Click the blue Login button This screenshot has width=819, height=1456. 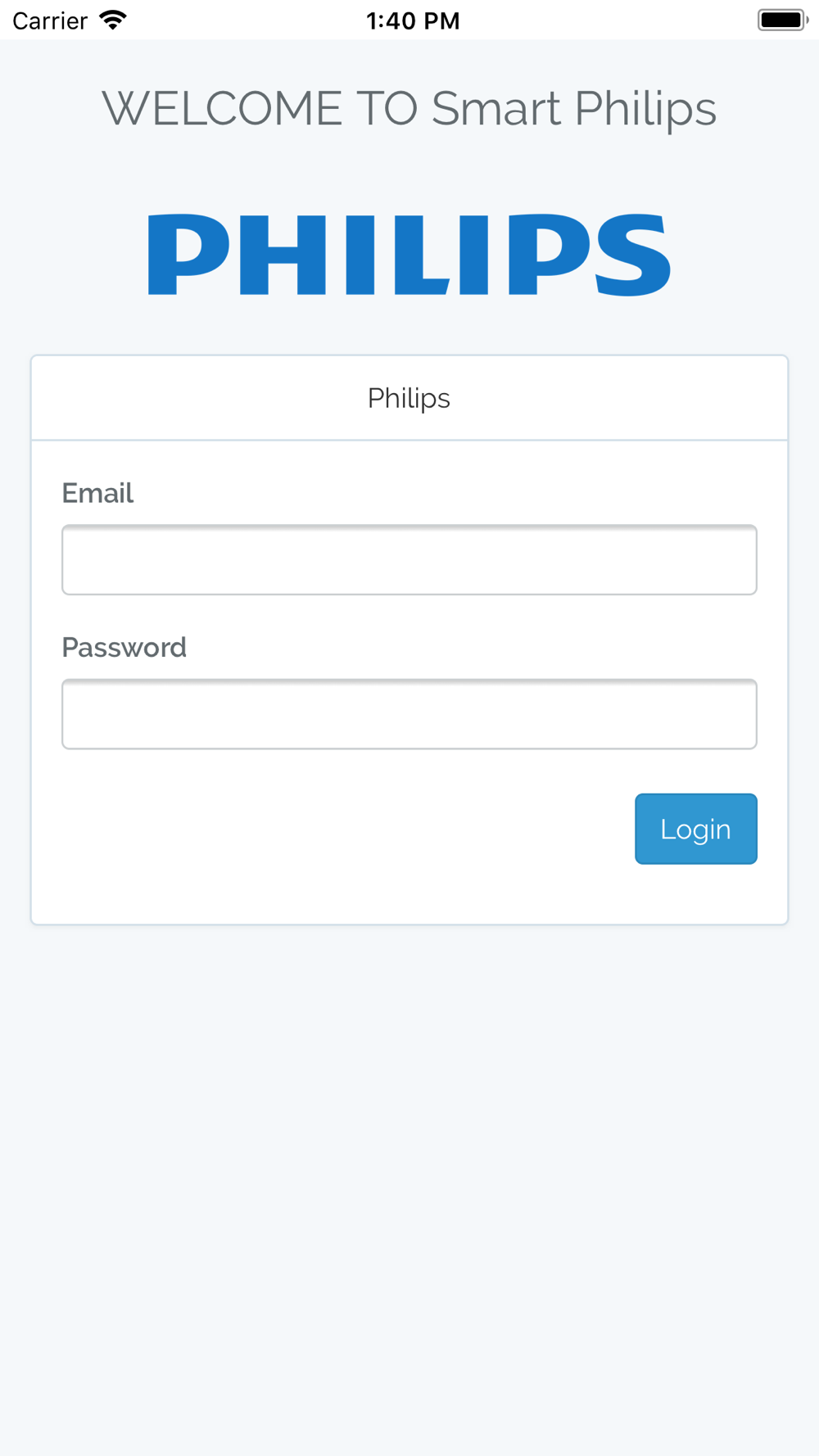[x=696, y=829]
